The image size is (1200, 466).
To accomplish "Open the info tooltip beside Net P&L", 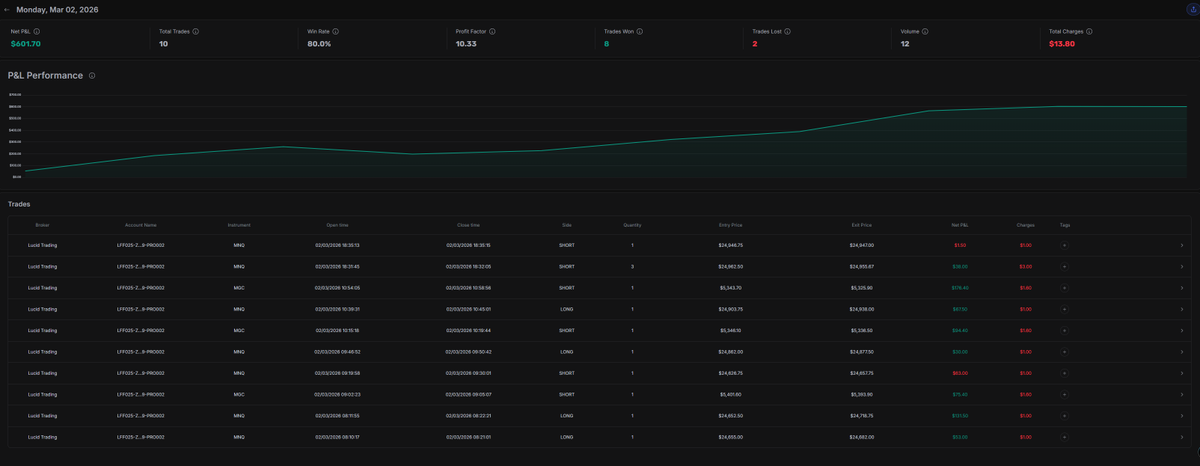I will click(x=37, y=31).
